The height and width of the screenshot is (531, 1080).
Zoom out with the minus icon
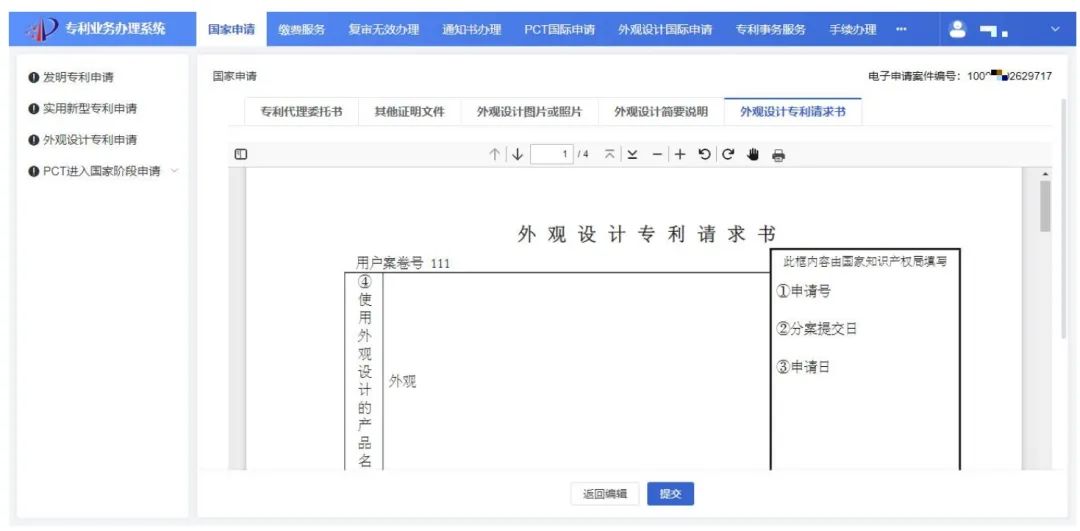coord(658,155)
